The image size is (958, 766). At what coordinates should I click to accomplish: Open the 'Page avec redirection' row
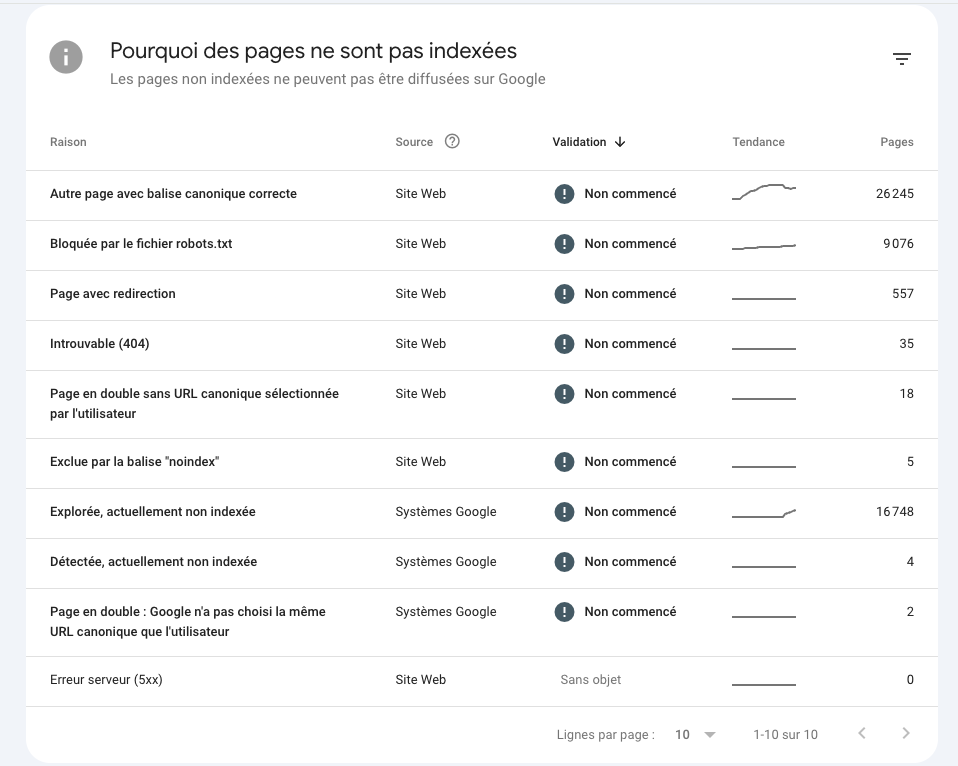tap(113, 294)
